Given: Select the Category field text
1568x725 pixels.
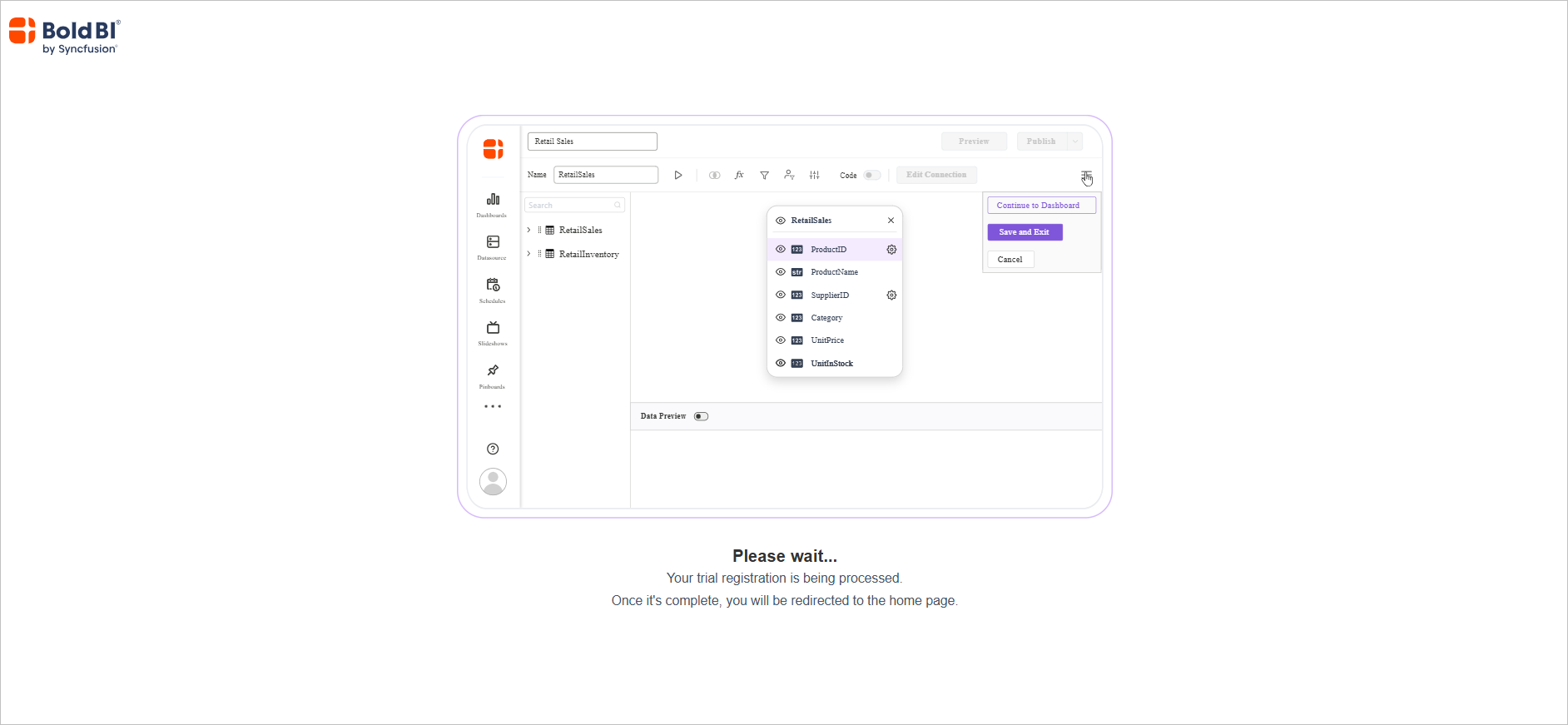Looking at the screenshot, I should pos(826,318).
